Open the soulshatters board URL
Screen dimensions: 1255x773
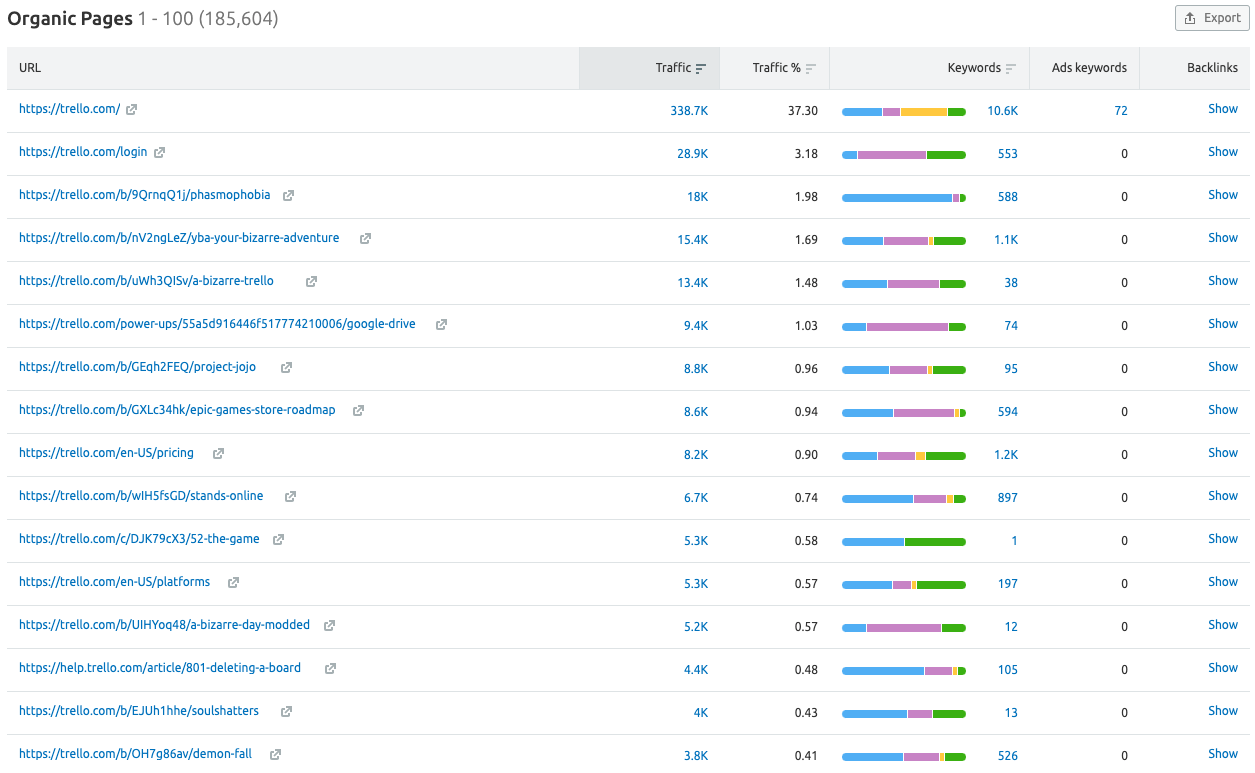pyautogui.click(x=139, y=711)
